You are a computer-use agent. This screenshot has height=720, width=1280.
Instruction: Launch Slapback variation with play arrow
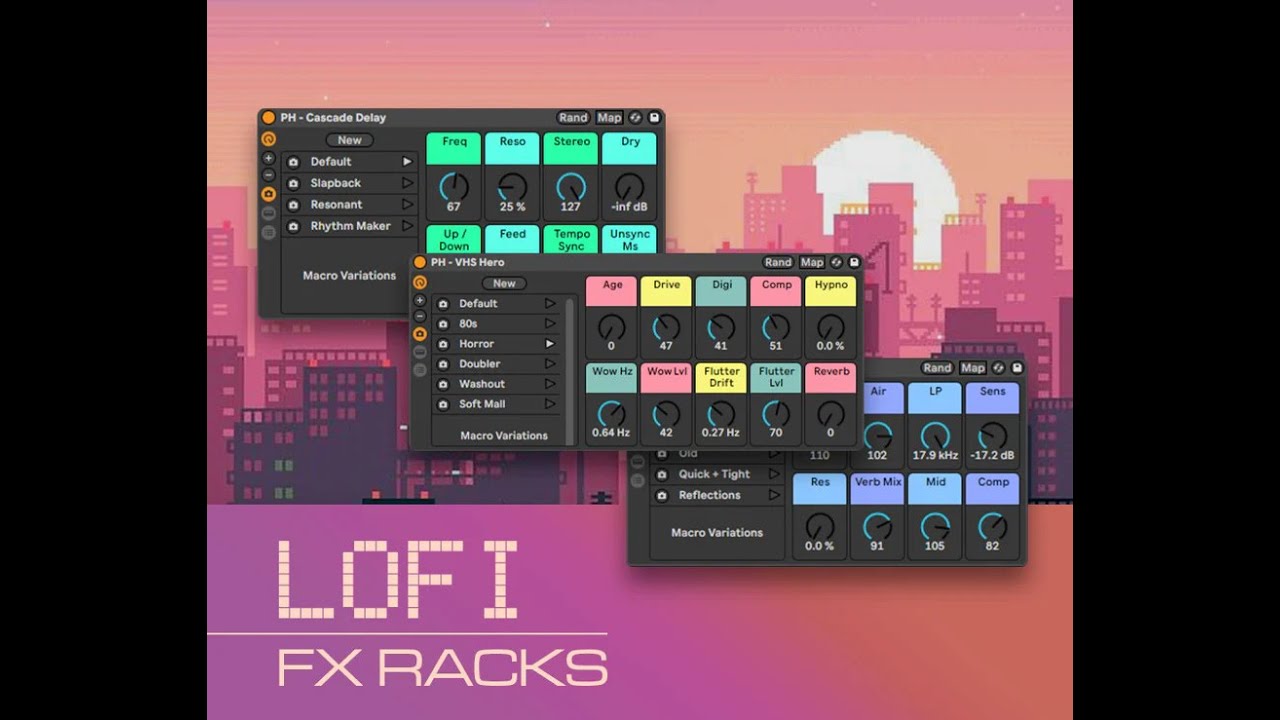(x=407, y=183)
